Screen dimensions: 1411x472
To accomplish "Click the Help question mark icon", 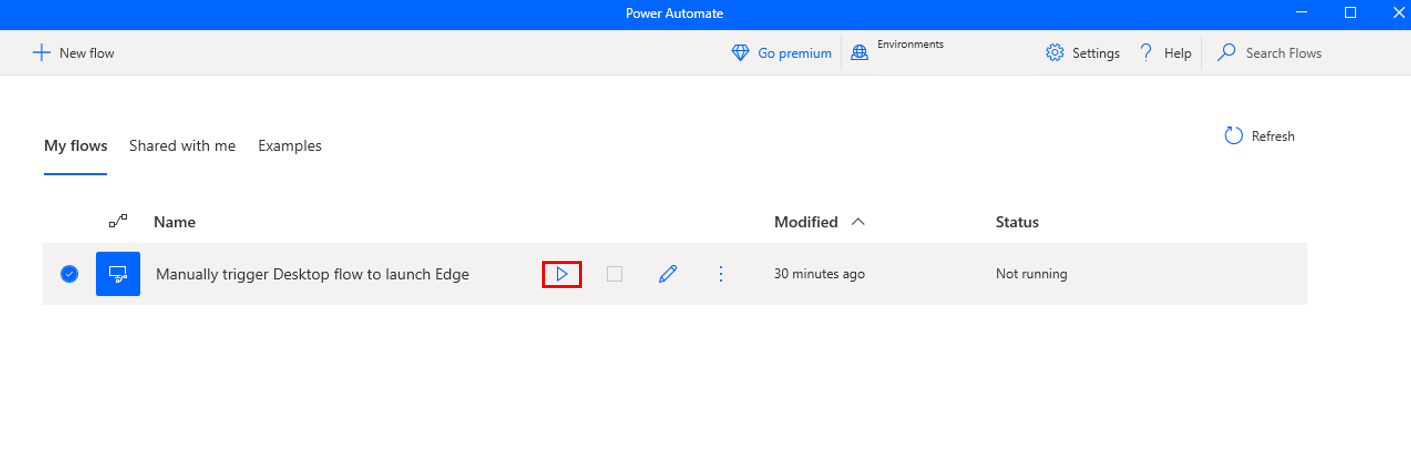I will pyautogui.click(x=1147, y=53).
